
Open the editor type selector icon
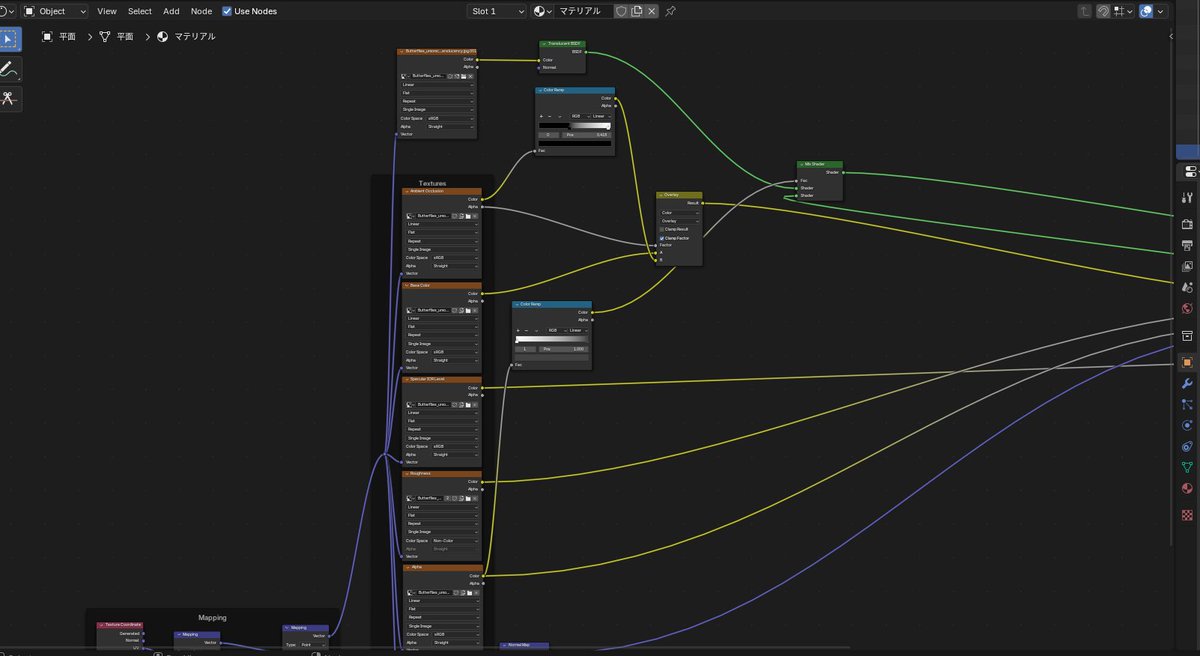point(8,11)
